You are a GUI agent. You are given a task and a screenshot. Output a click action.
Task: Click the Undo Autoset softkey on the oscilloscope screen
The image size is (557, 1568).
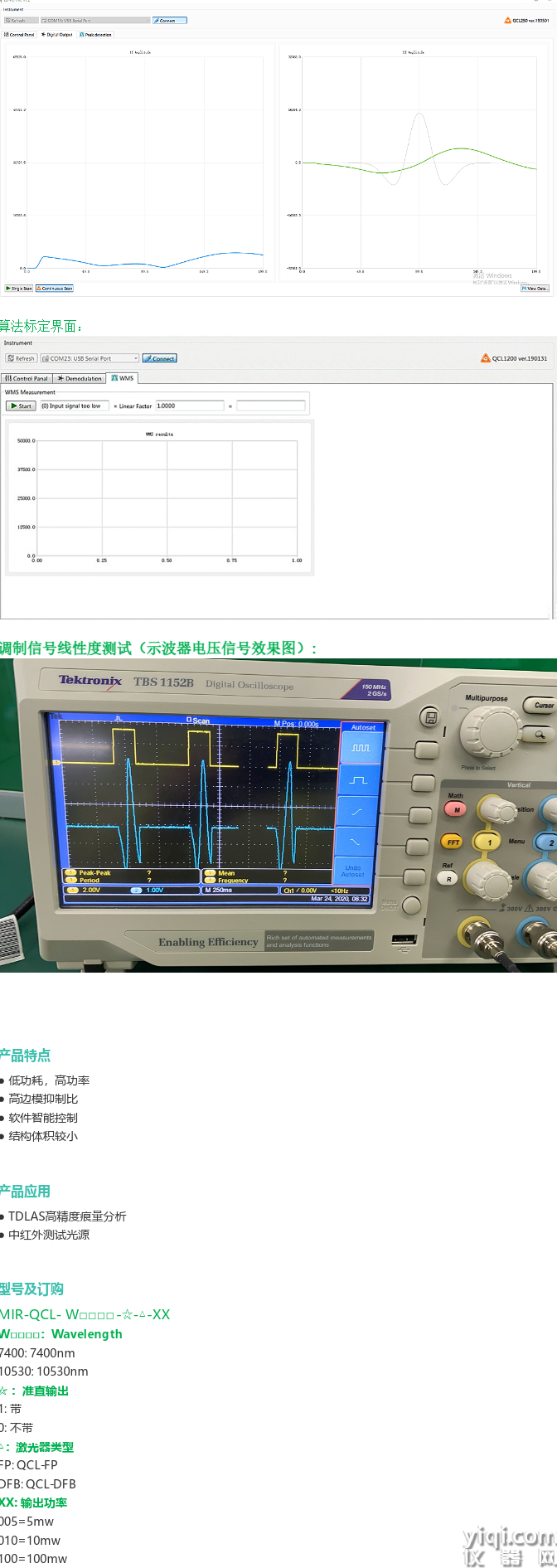[x=353, y=871]
